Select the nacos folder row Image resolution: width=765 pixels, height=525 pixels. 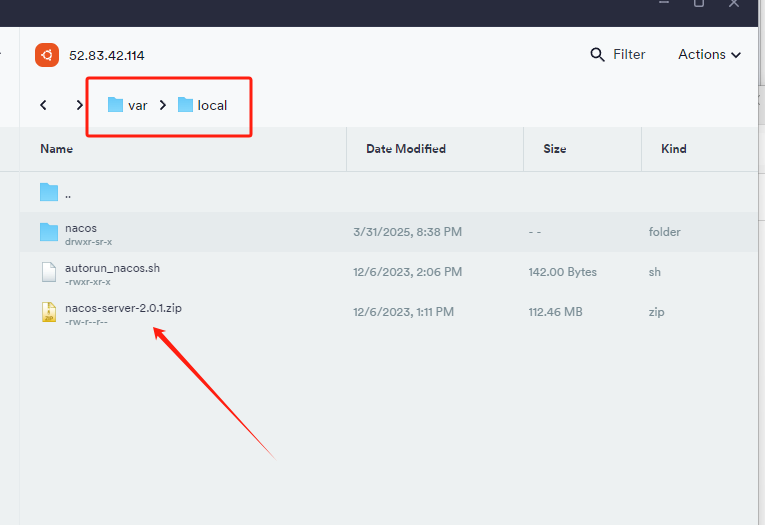pos(388,232)
